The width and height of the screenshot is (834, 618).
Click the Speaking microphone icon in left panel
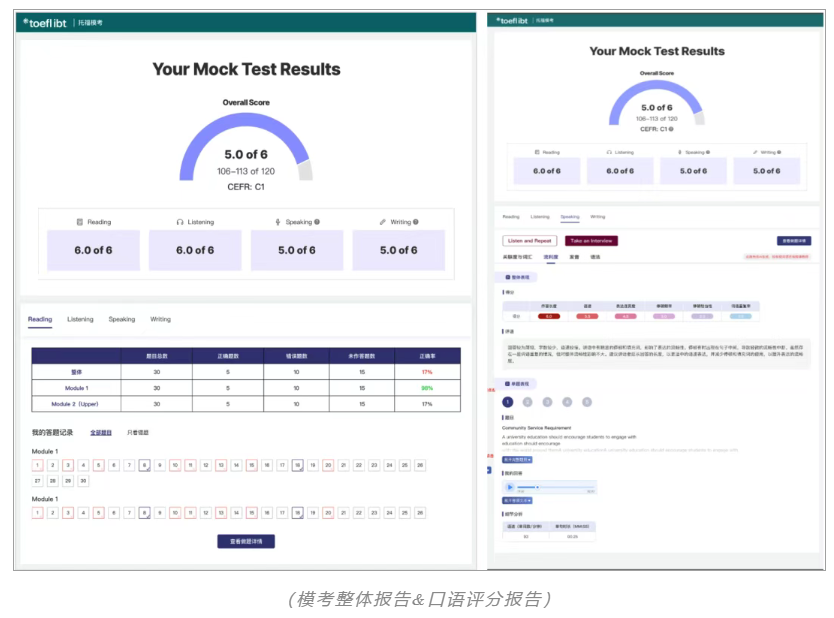[x=278, y=222]
